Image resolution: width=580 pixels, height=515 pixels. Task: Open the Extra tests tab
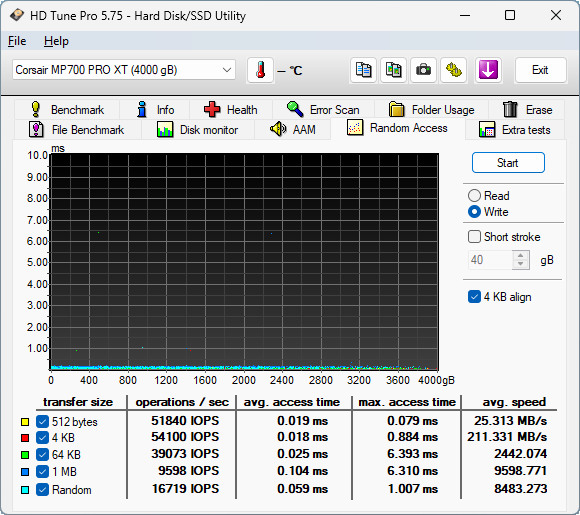tap(515, 130)
